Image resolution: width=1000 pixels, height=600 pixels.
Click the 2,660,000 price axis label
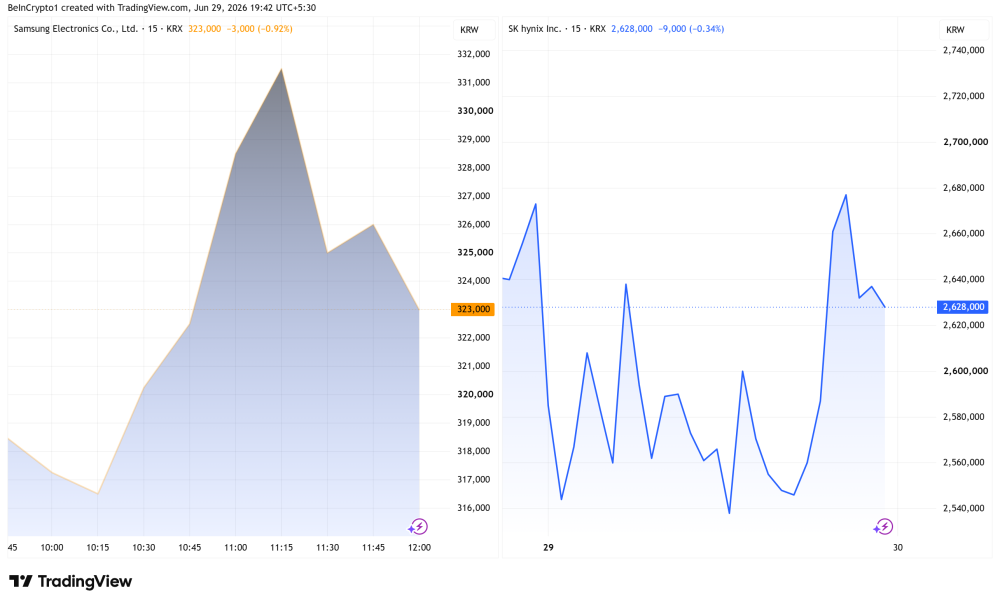964,233
